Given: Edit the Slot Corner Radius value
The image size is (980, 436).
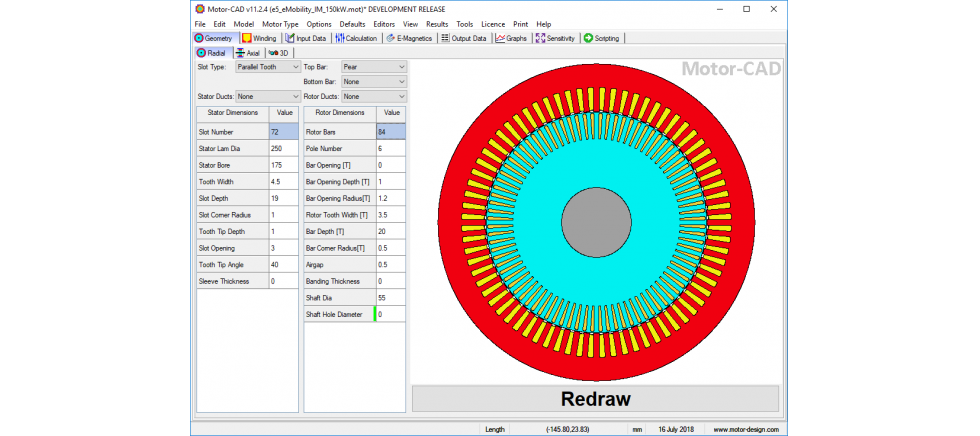Looking at the screenshot, I should (x=283, y=215).
